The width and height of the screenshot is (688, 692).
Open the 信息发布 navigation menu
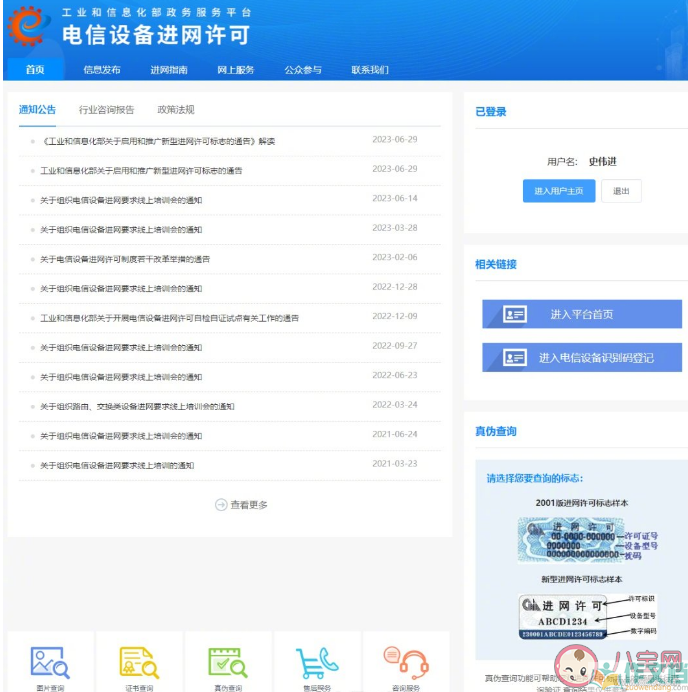click(x=102, y=70)
